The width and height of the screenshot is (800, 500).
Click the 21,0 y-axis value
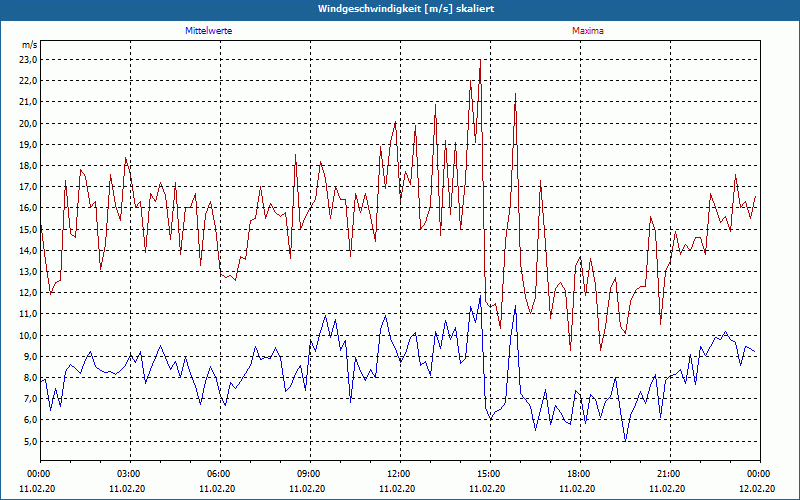point(29,102)
